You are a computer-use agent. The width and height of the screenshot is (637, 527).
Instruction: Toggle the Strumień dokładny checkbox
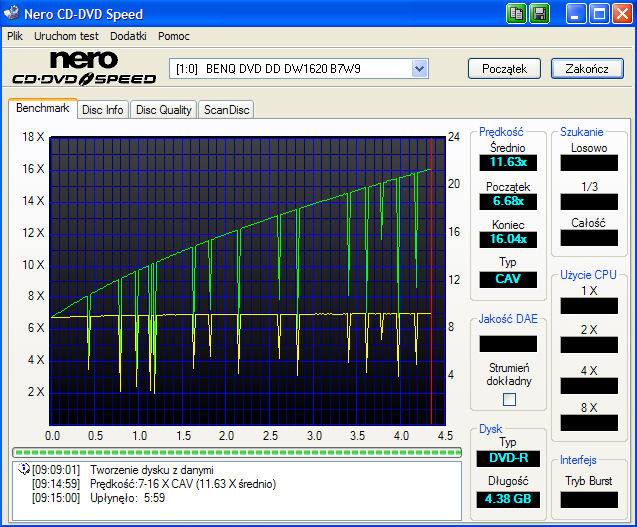[x=509, y=399]
